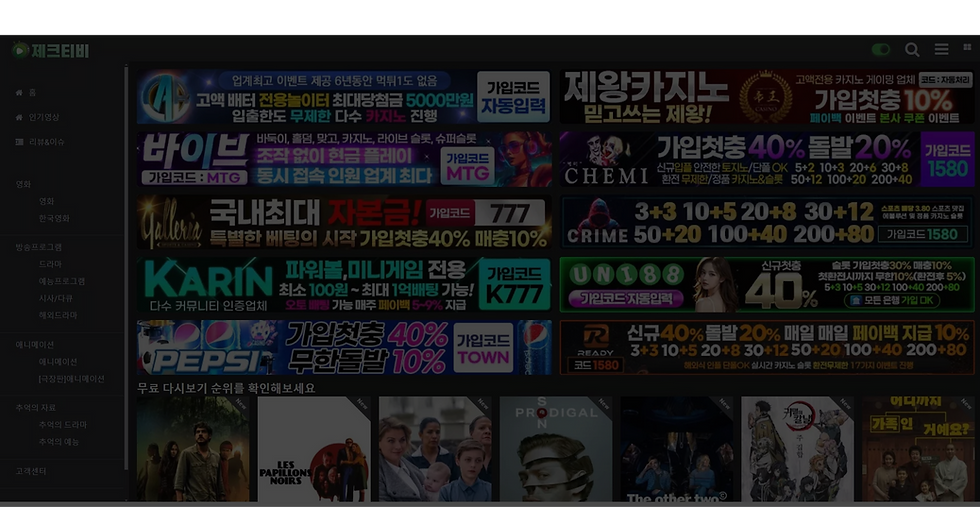Open the 드라마 sidebar link
980x507 pixels.
50,264
